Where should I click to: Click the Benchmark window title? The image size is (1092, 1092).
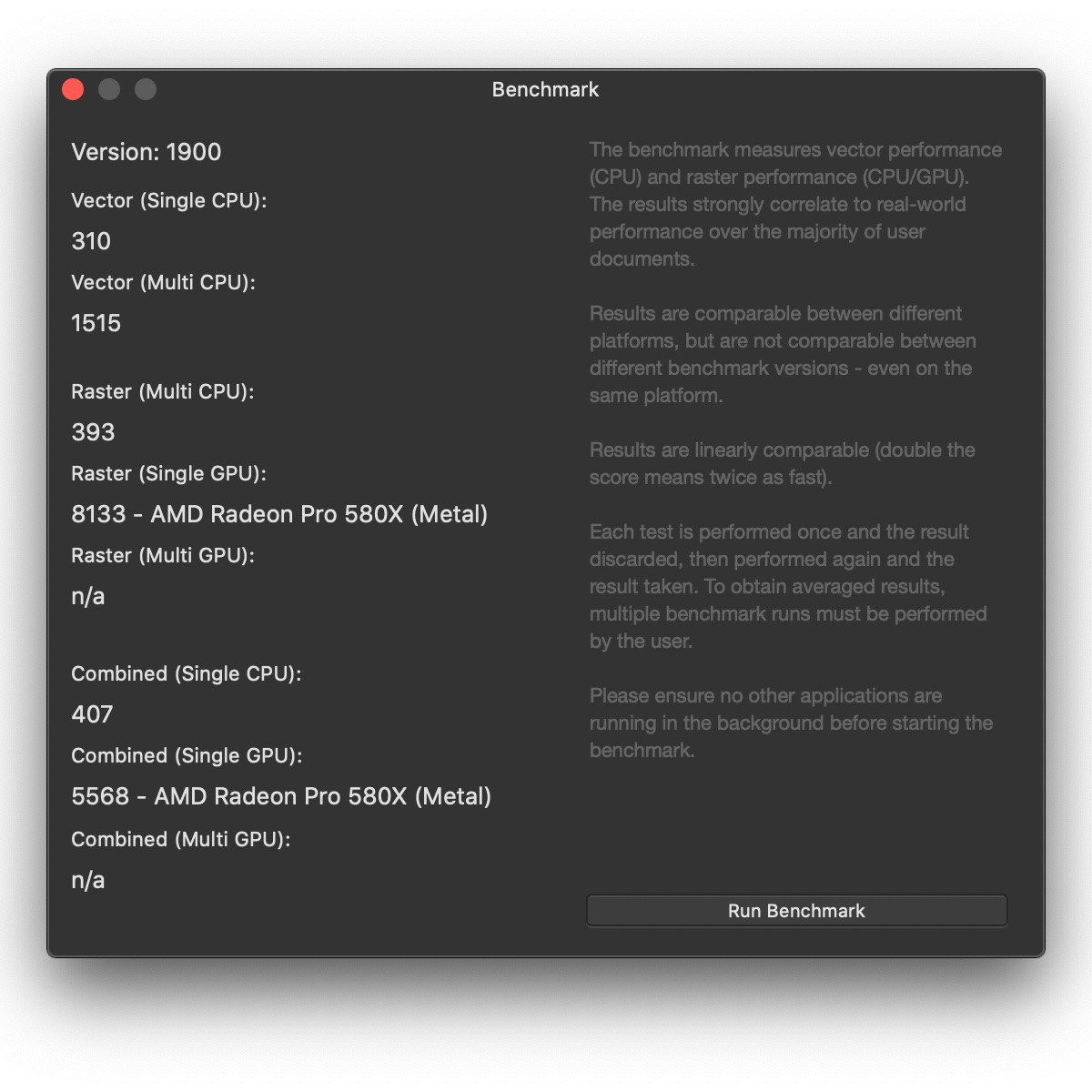[546, 89]
